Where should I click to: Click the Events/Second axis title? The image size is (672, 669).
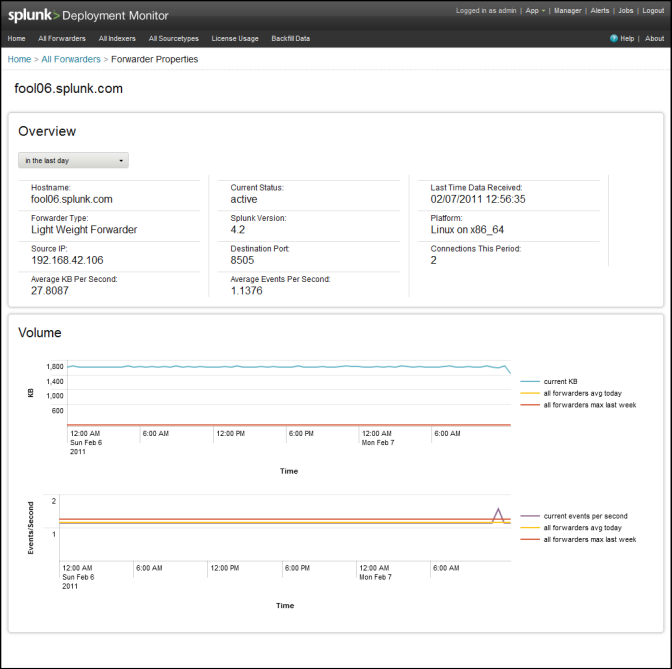pos(30,528)
